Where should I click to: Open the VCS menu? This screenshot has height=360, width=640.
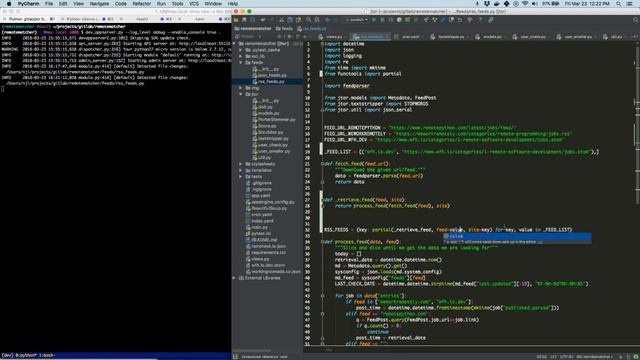click(194, 4)
